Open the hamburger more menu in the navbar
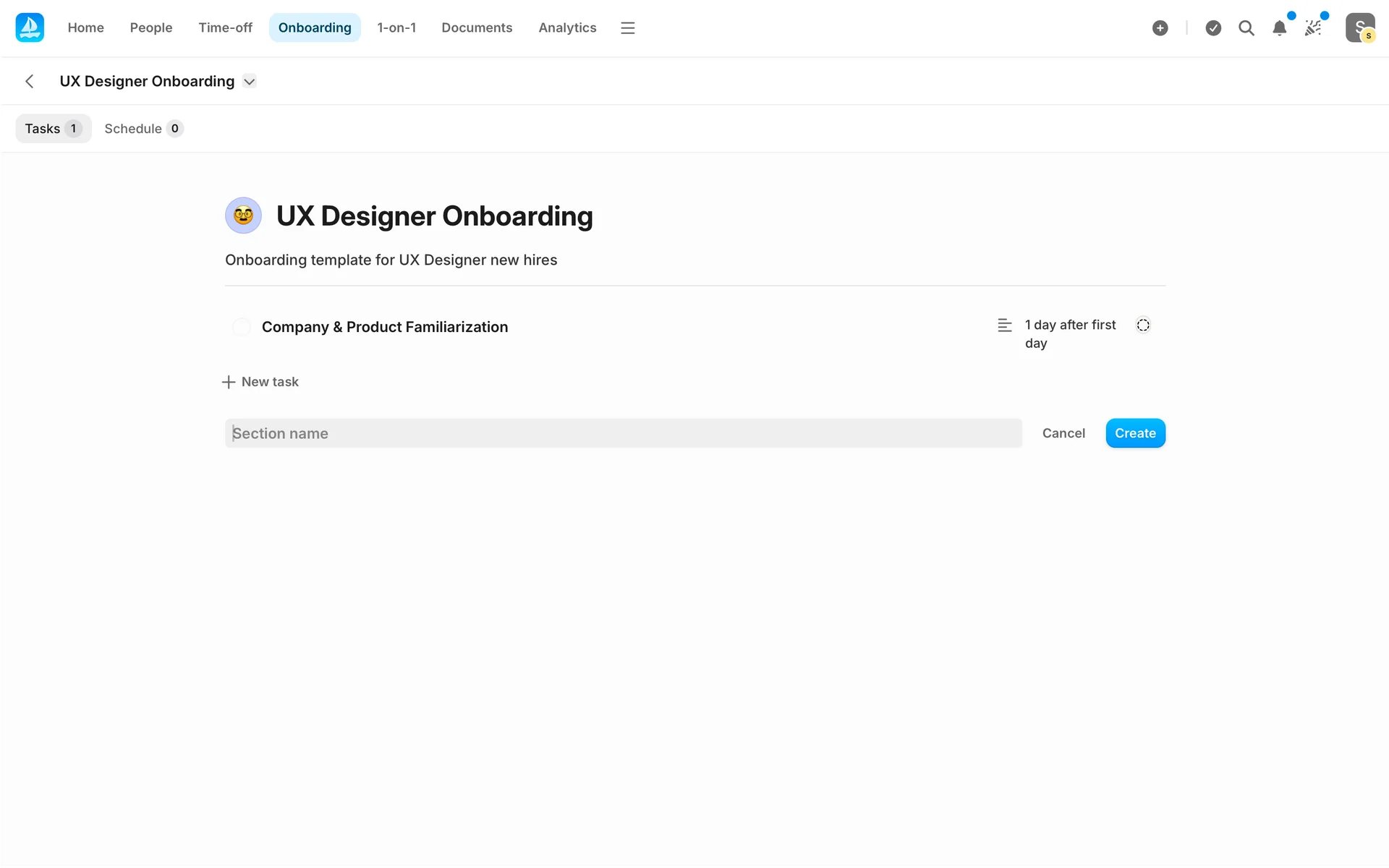This screenshot has height=868, width=1389. click(x=627, y=28)
